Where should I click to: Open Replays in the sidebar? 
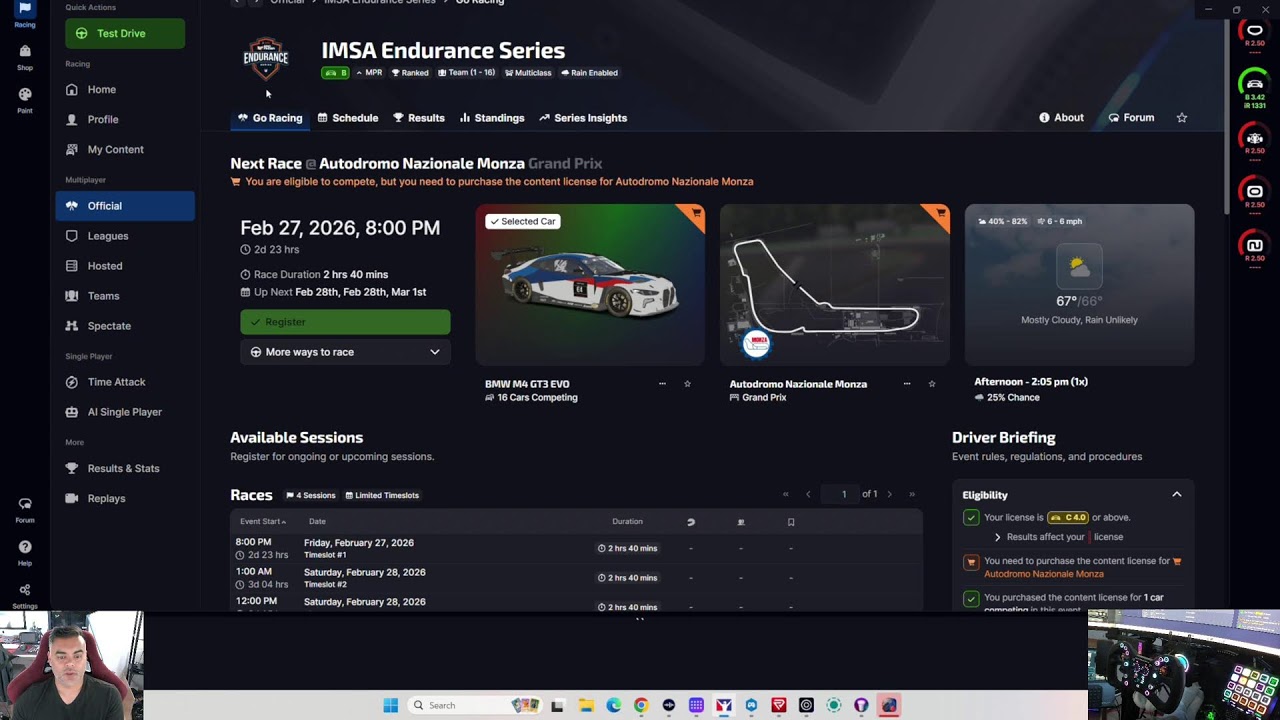(x=125, y=498)
